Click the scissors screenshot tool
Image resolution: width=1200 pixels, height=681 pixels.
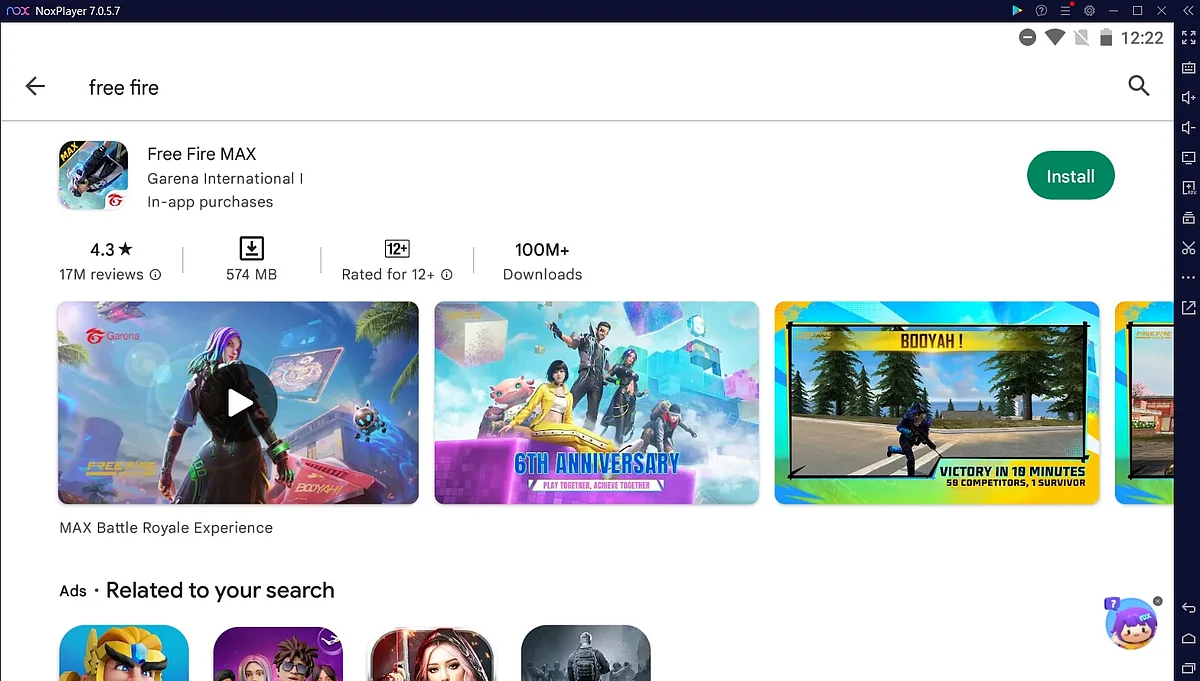1188,248
